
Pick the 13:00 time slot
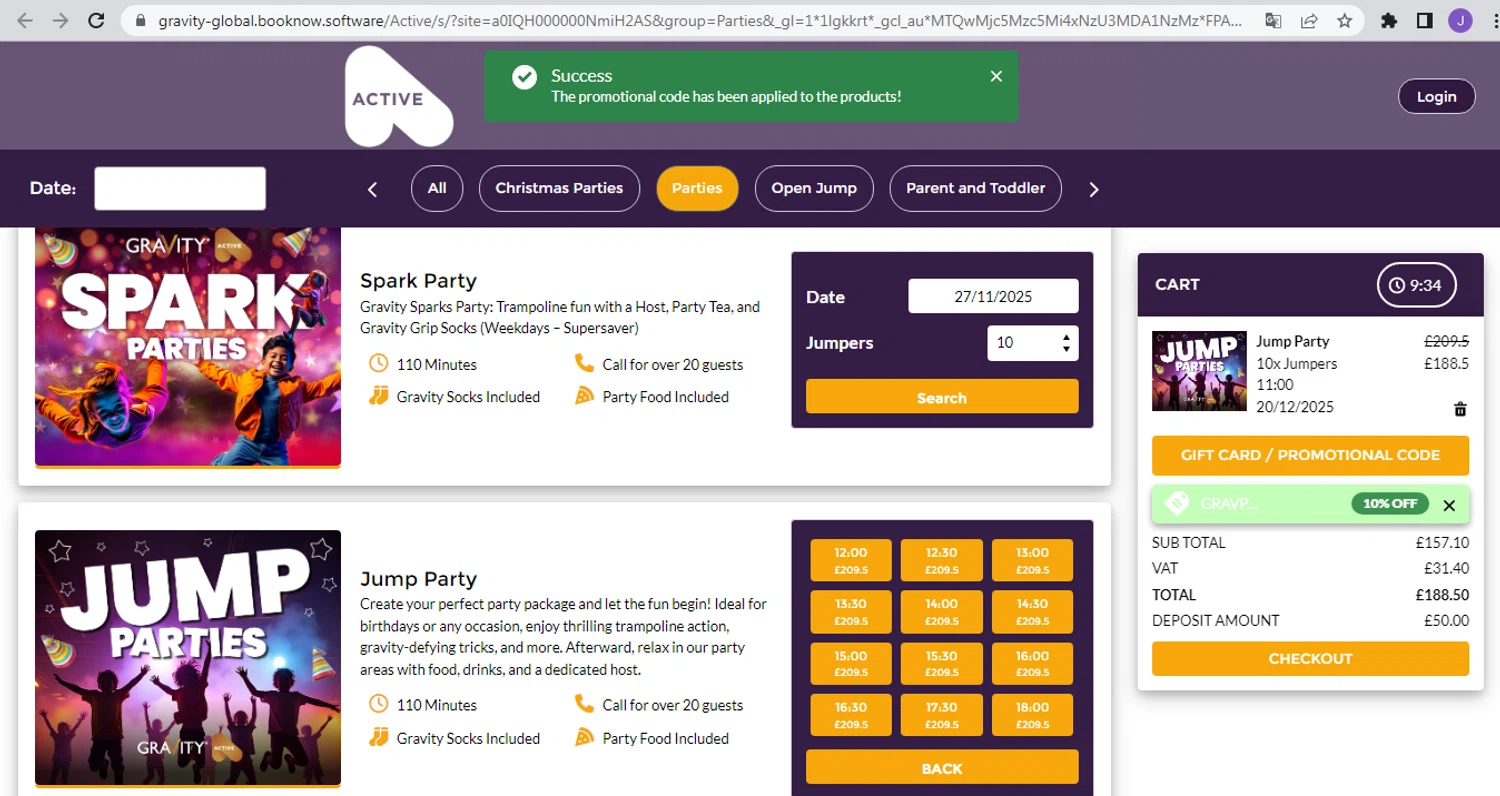coord(1032,560)
